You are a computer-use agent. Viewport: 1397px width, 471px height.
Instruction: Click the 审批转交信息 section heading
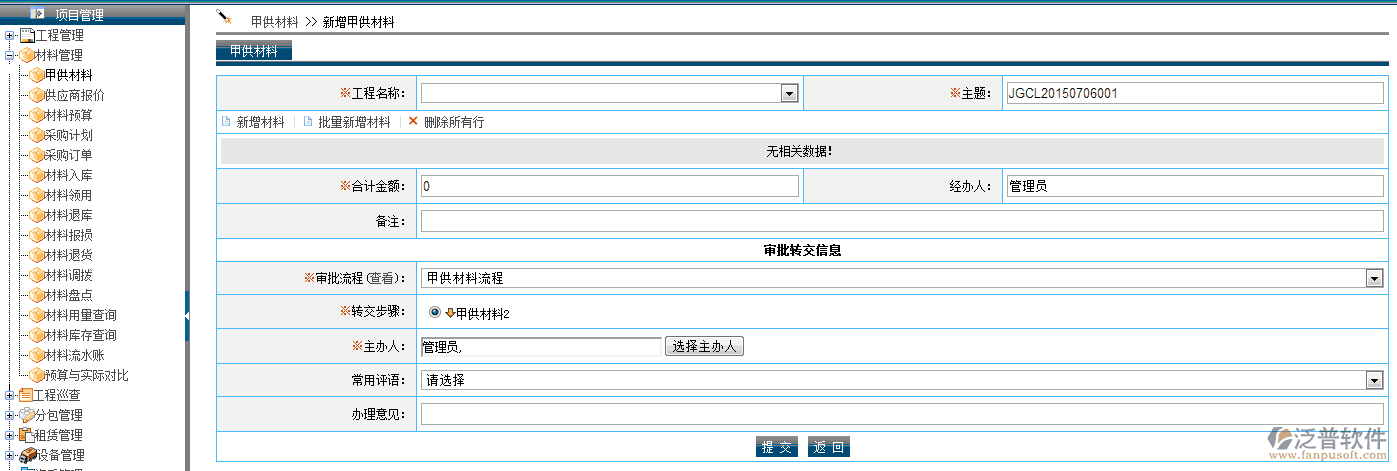[802, 250]
